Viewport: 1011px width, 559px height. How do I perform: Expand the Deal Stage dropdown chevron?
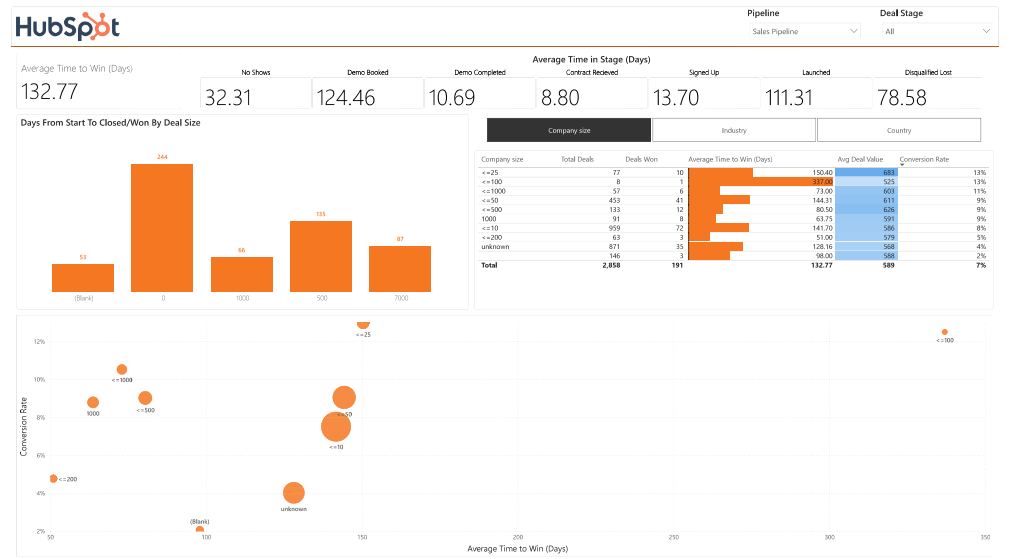point(986,31)
